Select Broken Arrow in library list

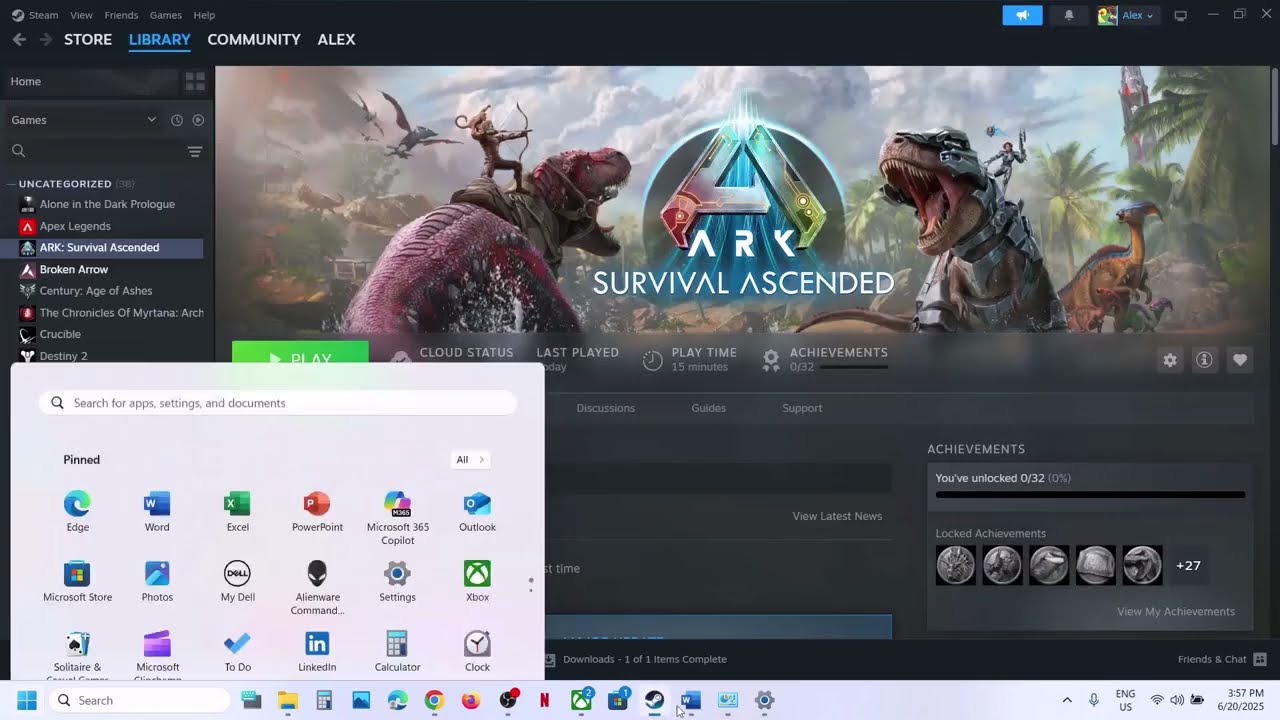pos(74,269)
